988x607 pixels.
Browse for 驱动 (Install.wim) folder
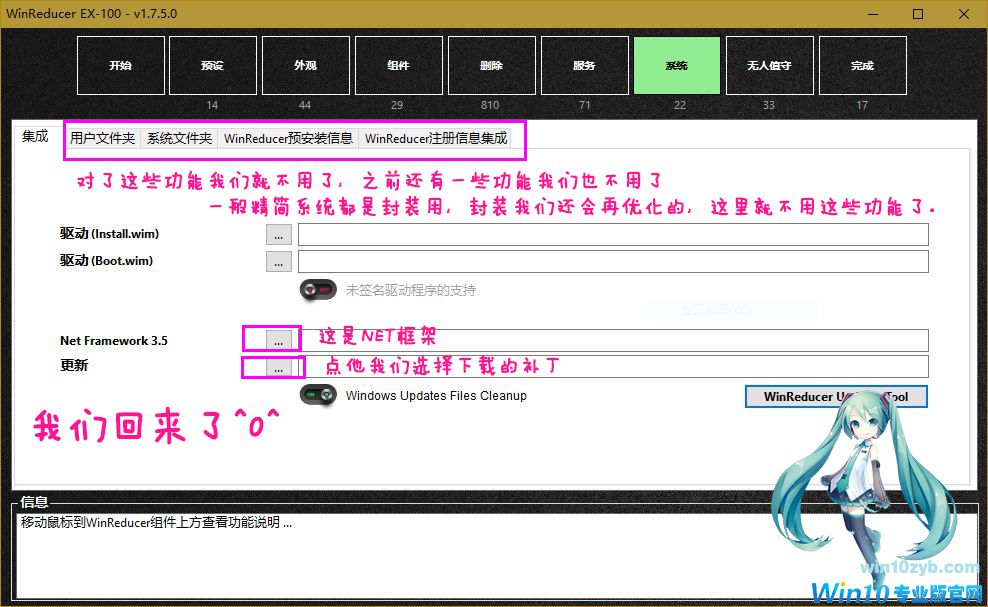point(279,234)
